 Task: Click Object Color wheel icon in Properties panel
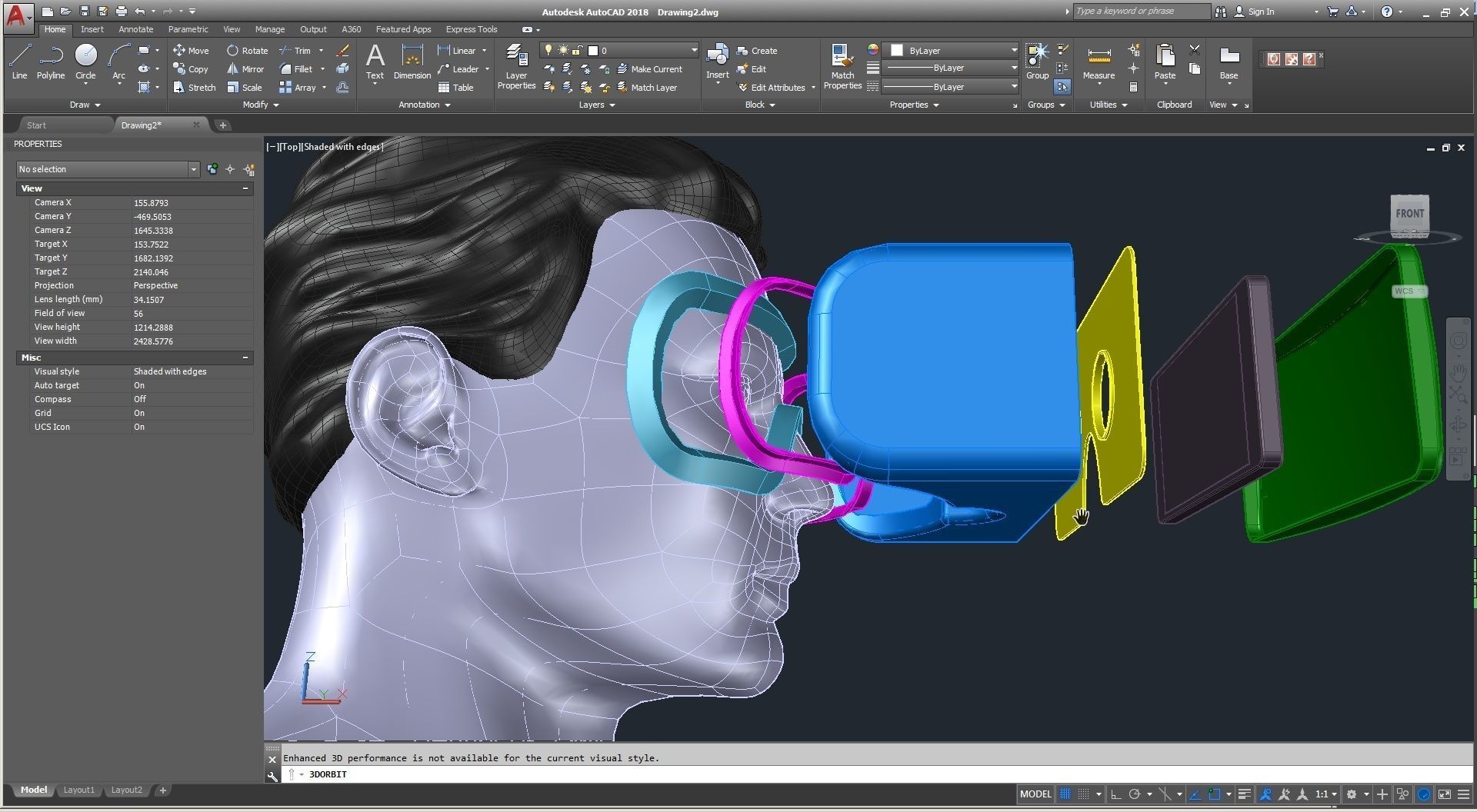872,50
